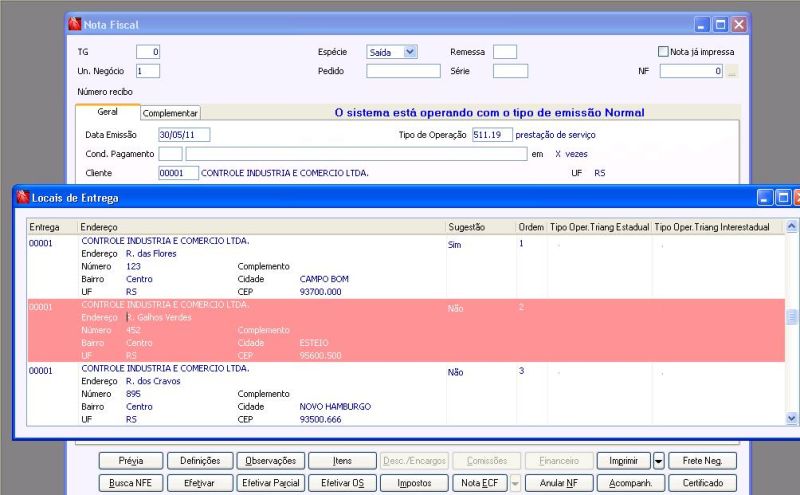Maximize the Locais de Entrega window
The image size is (800, 495).
(x=783, y=197)
